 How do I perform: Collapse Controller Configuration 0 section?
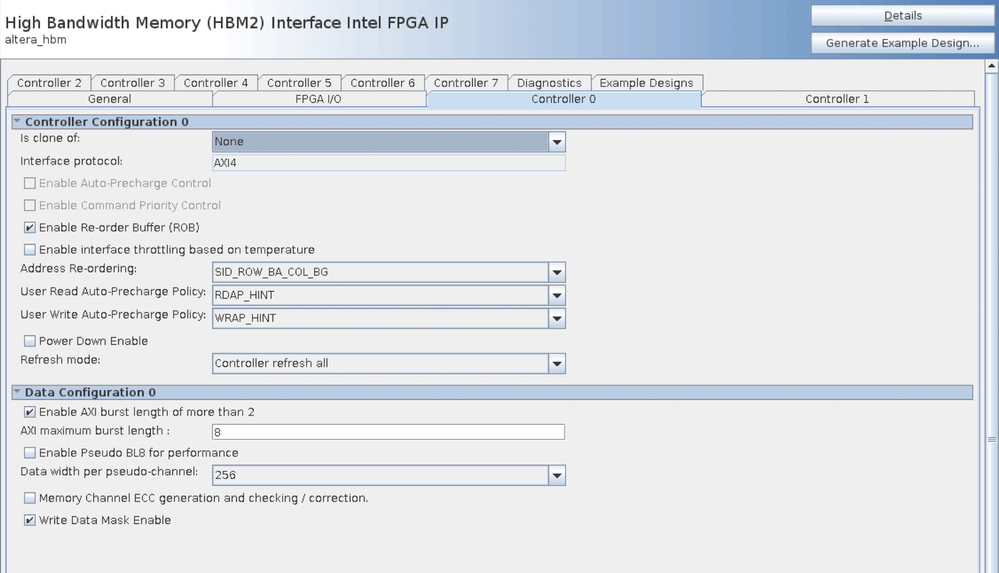17,121
